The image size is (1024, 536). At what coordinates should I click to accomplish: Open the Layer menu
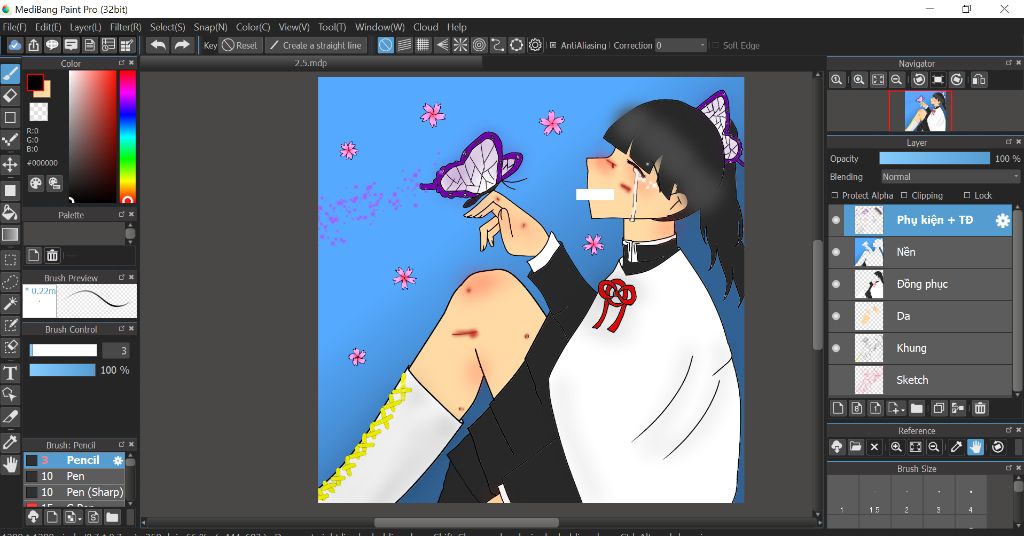click(x=85, y=27)
